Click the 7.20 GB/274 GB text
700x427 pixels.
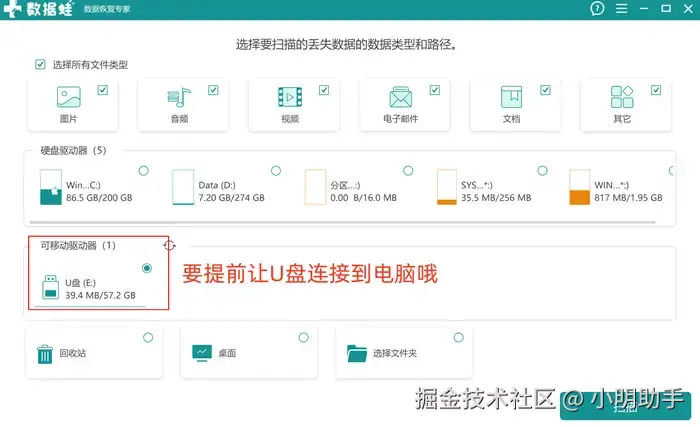(x=231, y=197)
